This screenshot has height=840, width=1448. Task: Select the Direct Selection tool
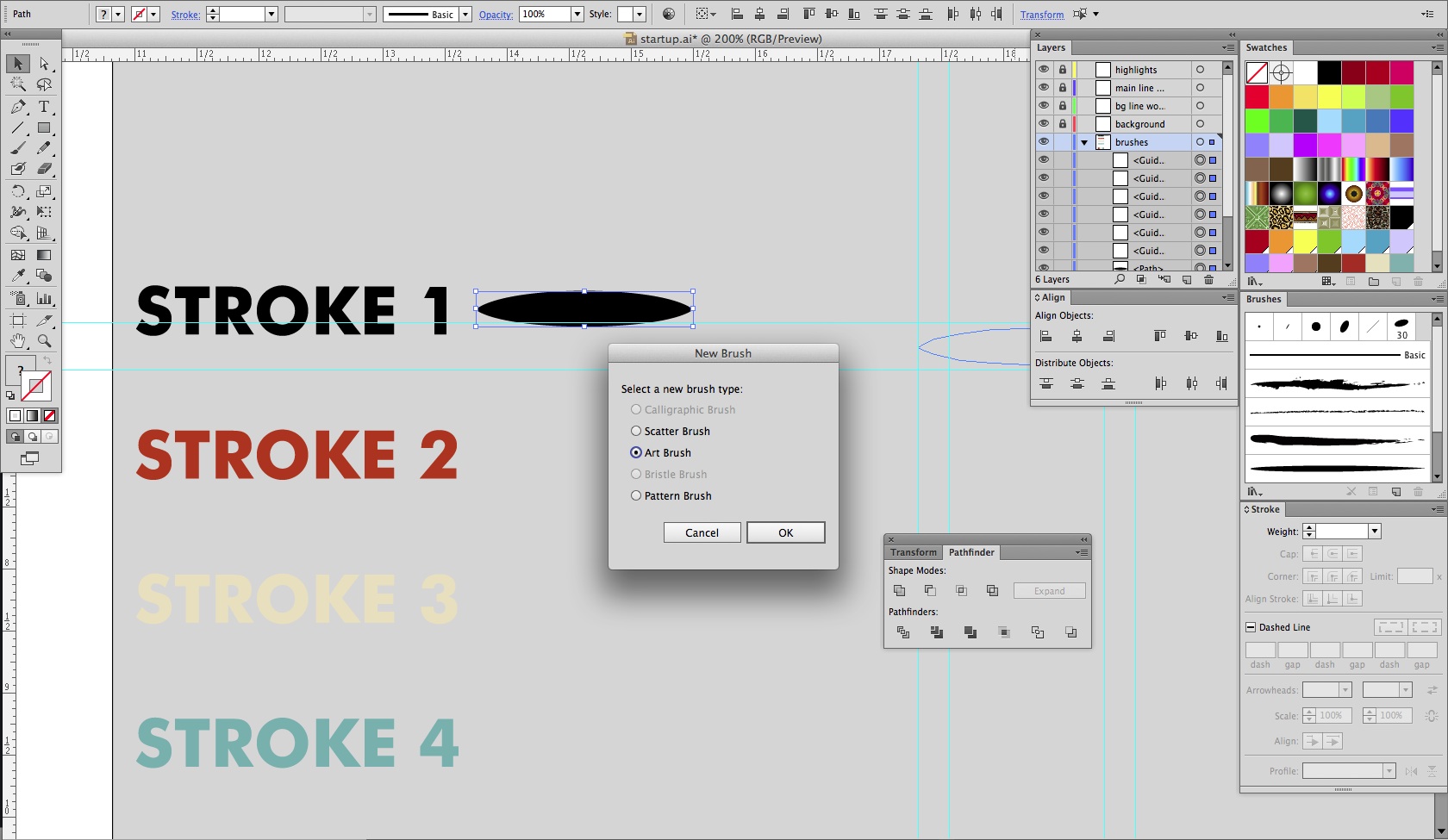44,64
